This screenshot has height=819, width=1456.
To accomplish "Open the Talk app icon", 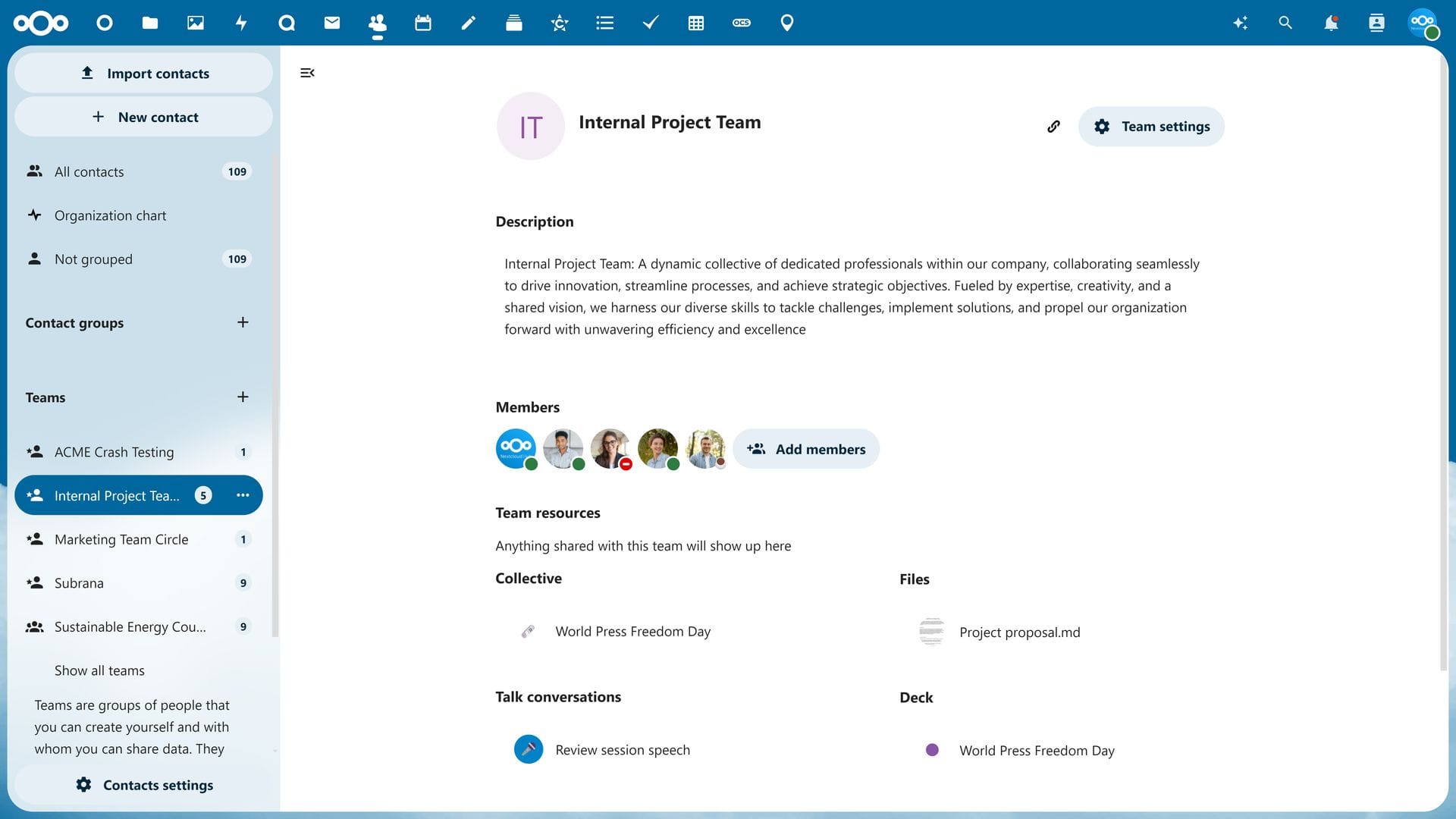I will [287, 23].
